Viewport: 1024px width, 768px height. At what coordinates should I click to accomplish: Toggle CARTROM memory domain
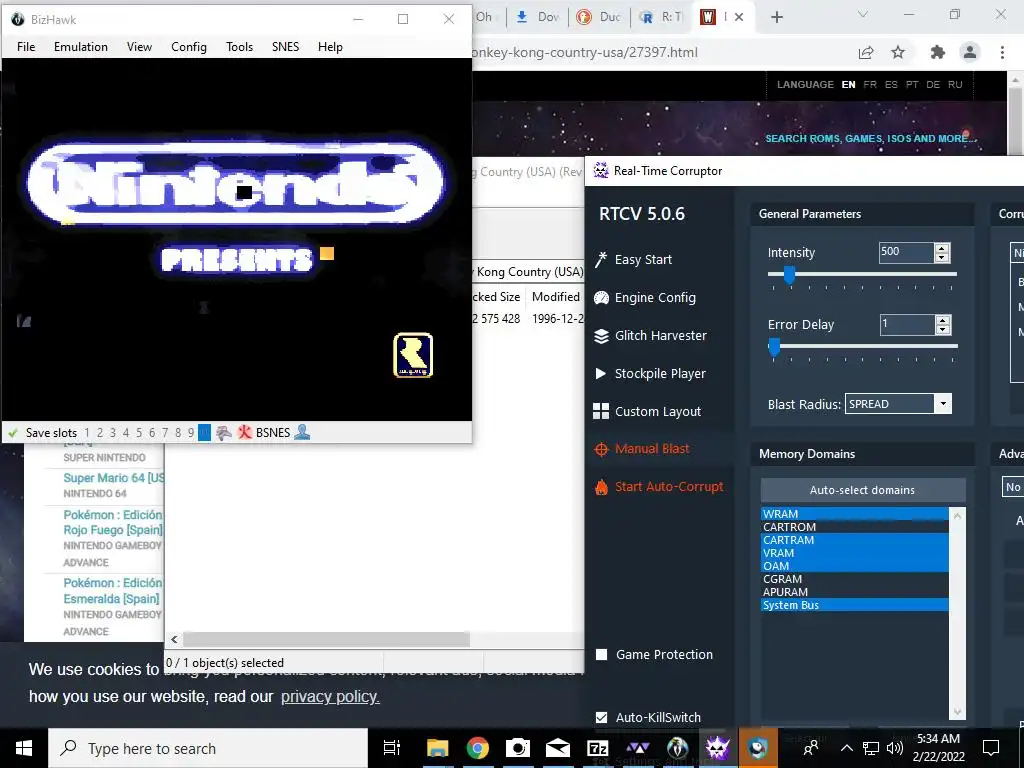[855, 527]
